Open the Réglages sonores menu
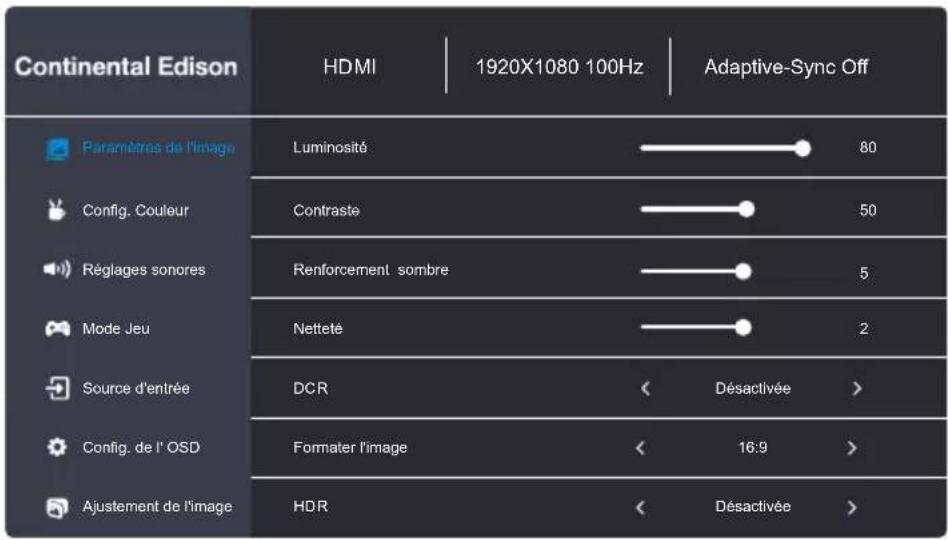 tap(144, 270)
